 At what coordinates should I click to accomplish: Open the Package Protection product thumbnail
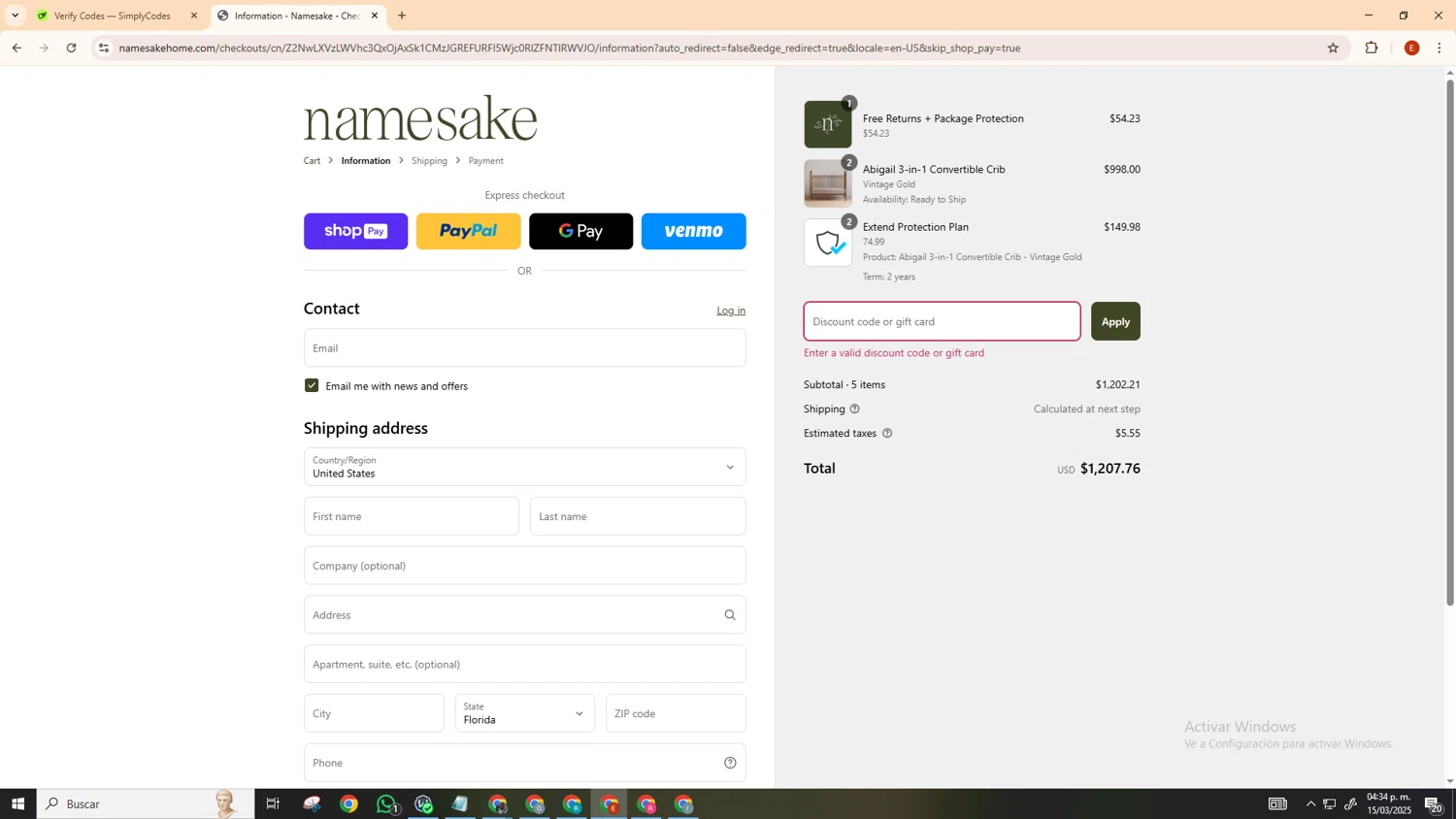(828, 124)
